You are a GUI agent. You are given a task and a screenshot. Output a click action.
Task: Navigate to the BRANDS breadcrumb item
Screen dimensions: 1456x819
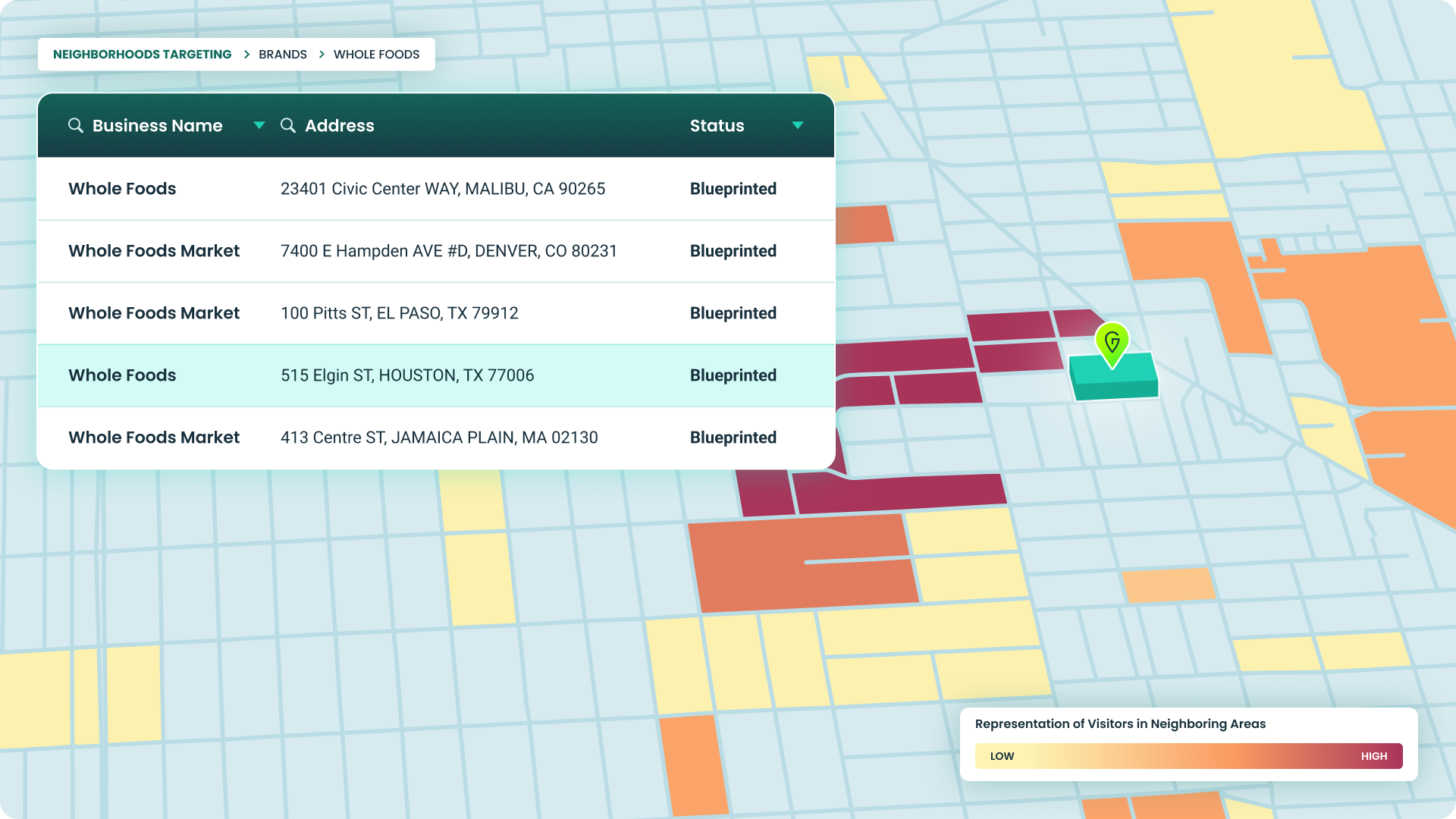[283, 54]
